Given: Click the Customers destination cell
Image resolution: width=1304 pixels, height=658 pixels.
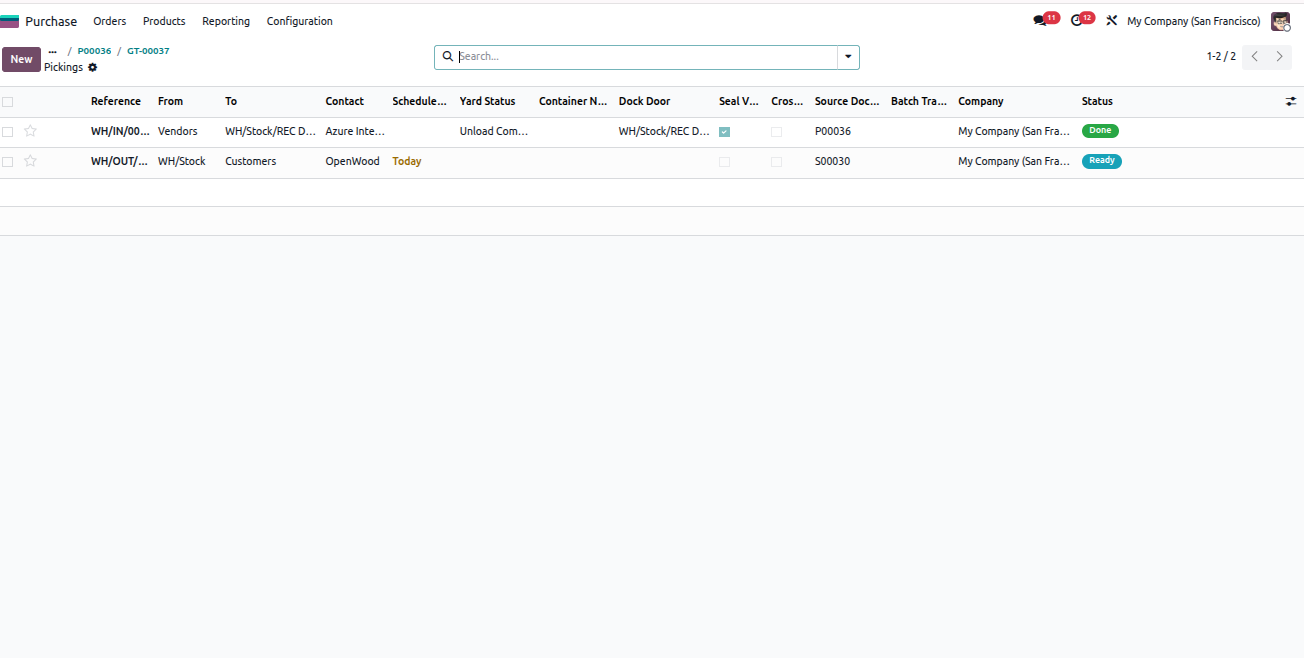Looking at the screenshot, I should coord(251,161).
